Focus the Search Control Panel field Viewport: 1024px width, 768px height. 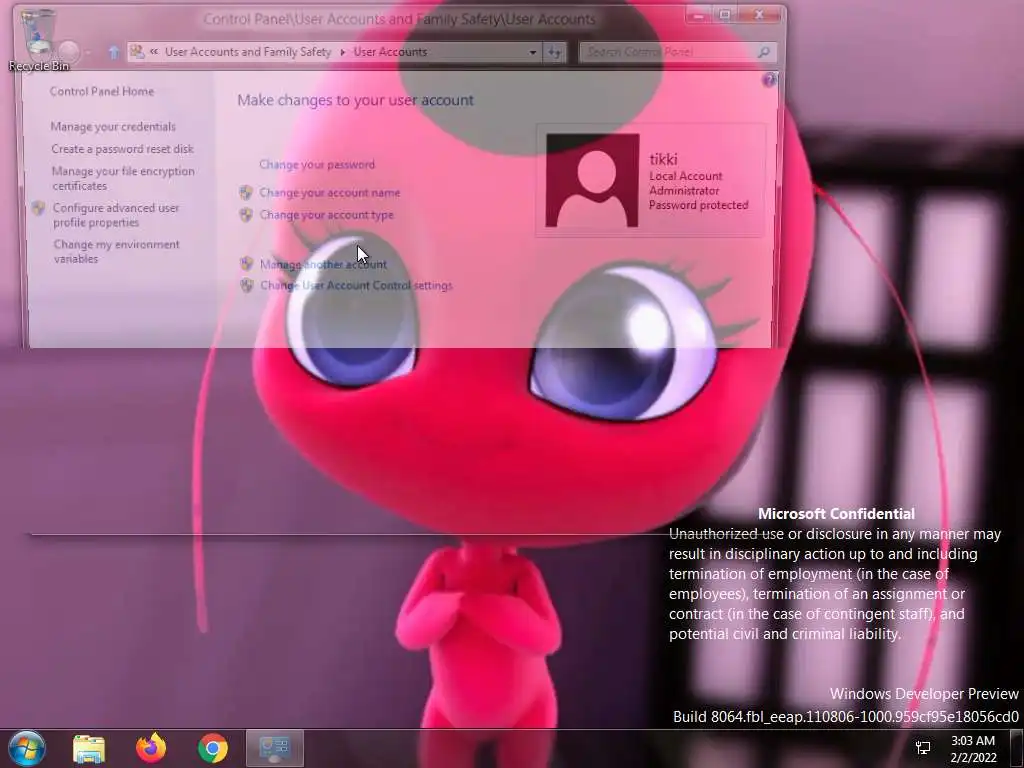[679, 52]
